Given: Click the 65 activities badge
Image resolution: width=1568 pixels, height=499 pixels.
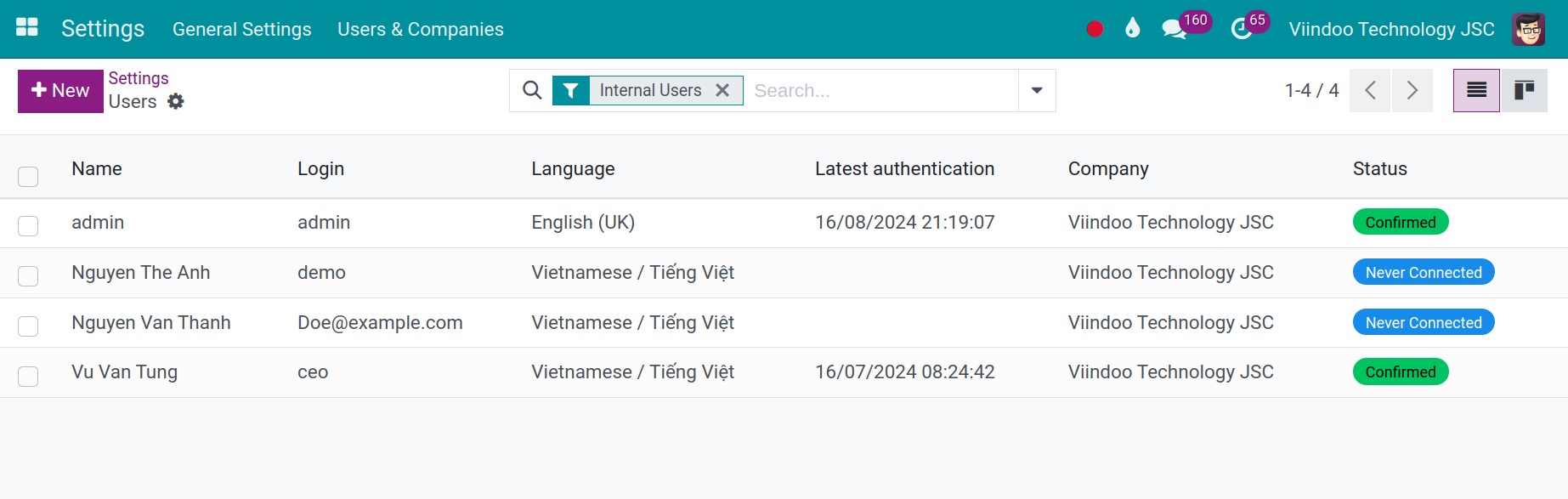Looking at the screenshot, I should (x=1257, y=20).
